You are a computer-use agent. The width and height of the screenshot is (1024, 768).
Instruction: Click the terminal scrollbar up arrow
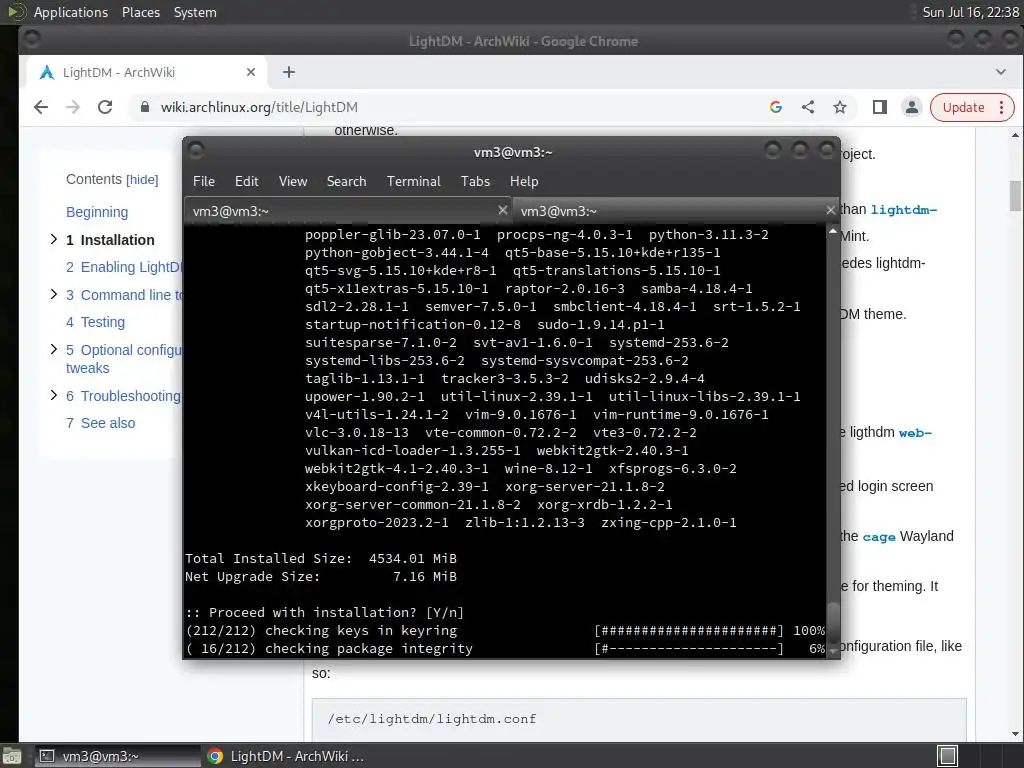click(x=833, y=231)
